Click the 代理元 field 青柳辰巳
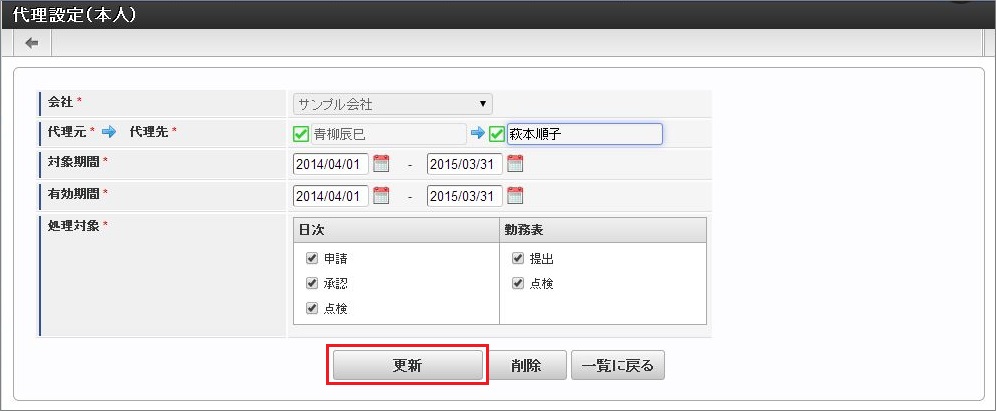 tap(389, 134)
